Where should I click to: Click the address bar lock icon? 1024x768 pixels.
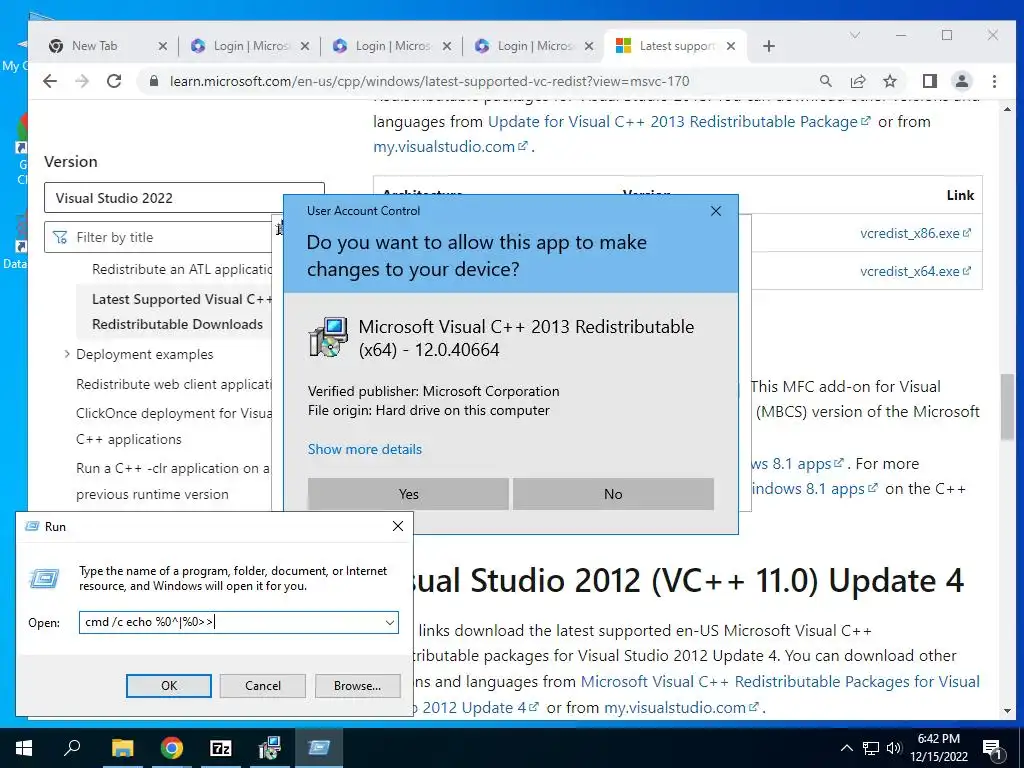point(153,81)
